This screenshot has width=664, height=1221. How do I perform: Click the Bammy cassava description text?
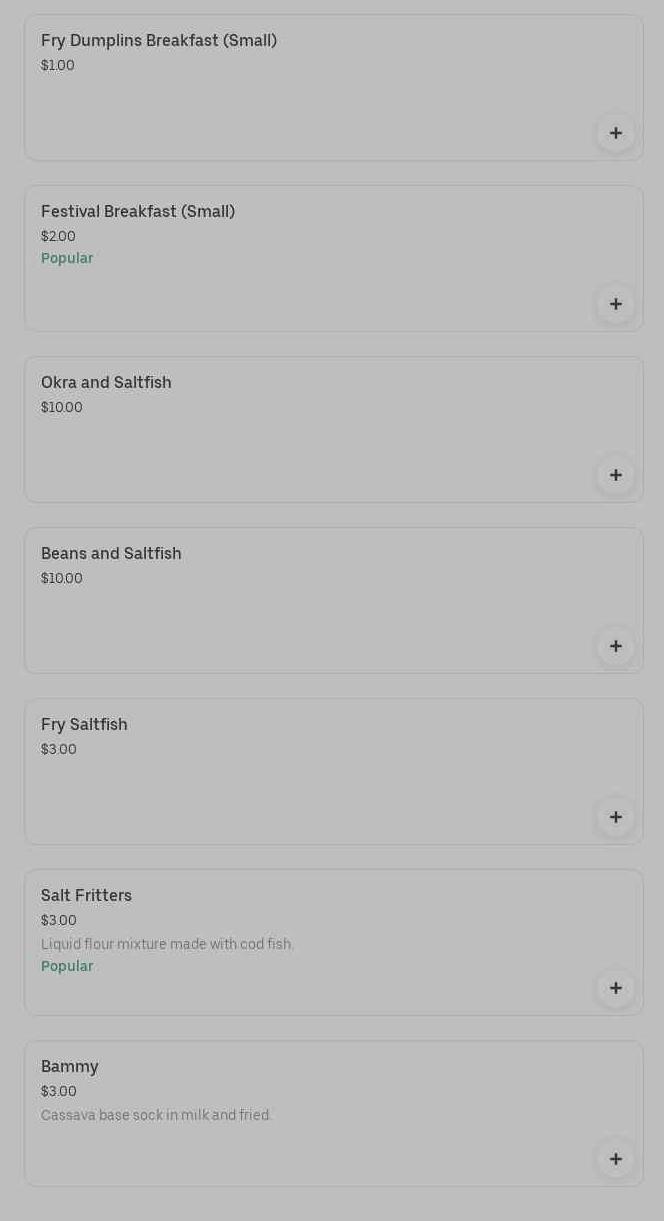pos(156,1115)
